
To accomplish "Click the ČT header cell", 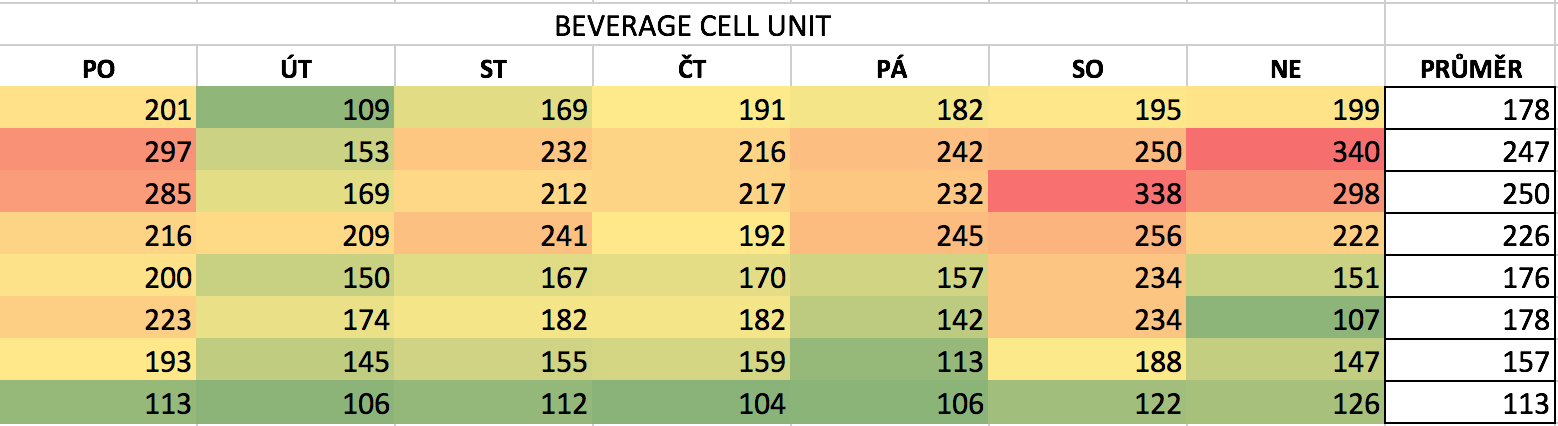I will click(x=692, y=69).
